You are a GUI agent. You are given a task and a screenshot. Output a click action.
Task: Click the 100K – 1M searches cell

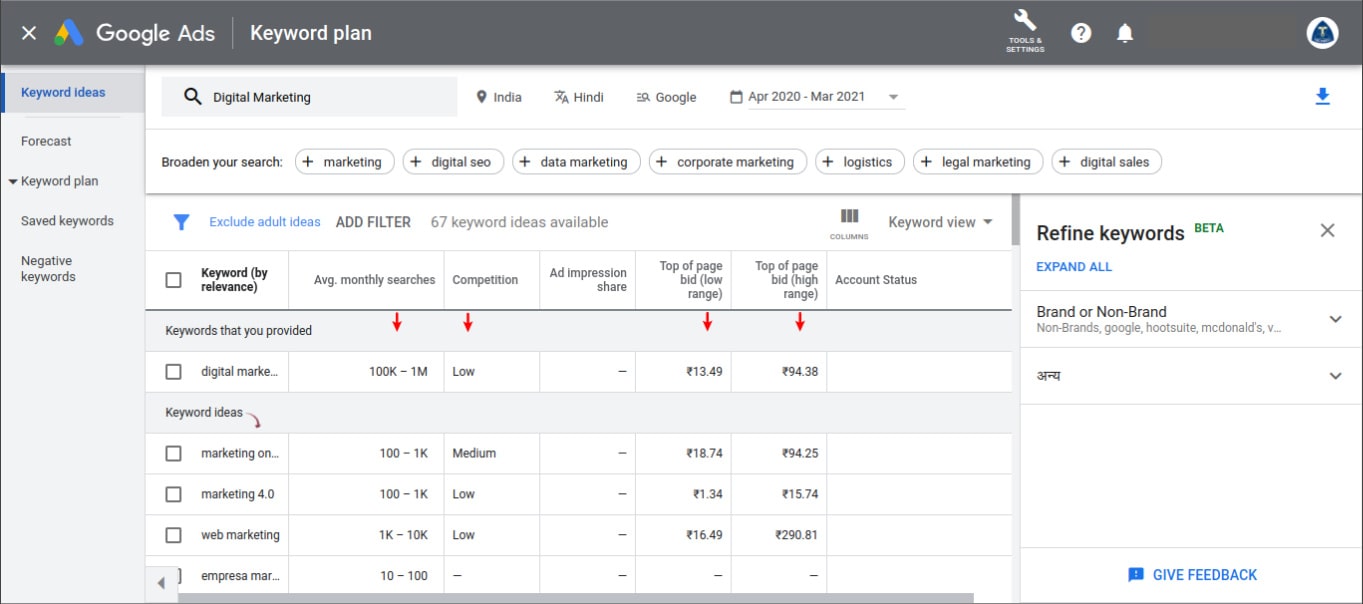pyautogui.click(x=398, y=371)
